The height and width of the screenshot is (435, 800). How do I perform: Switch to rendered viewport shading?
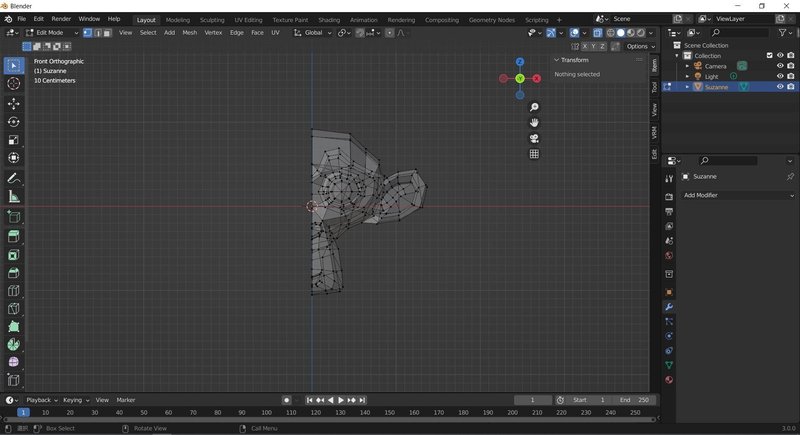[641, 33]
